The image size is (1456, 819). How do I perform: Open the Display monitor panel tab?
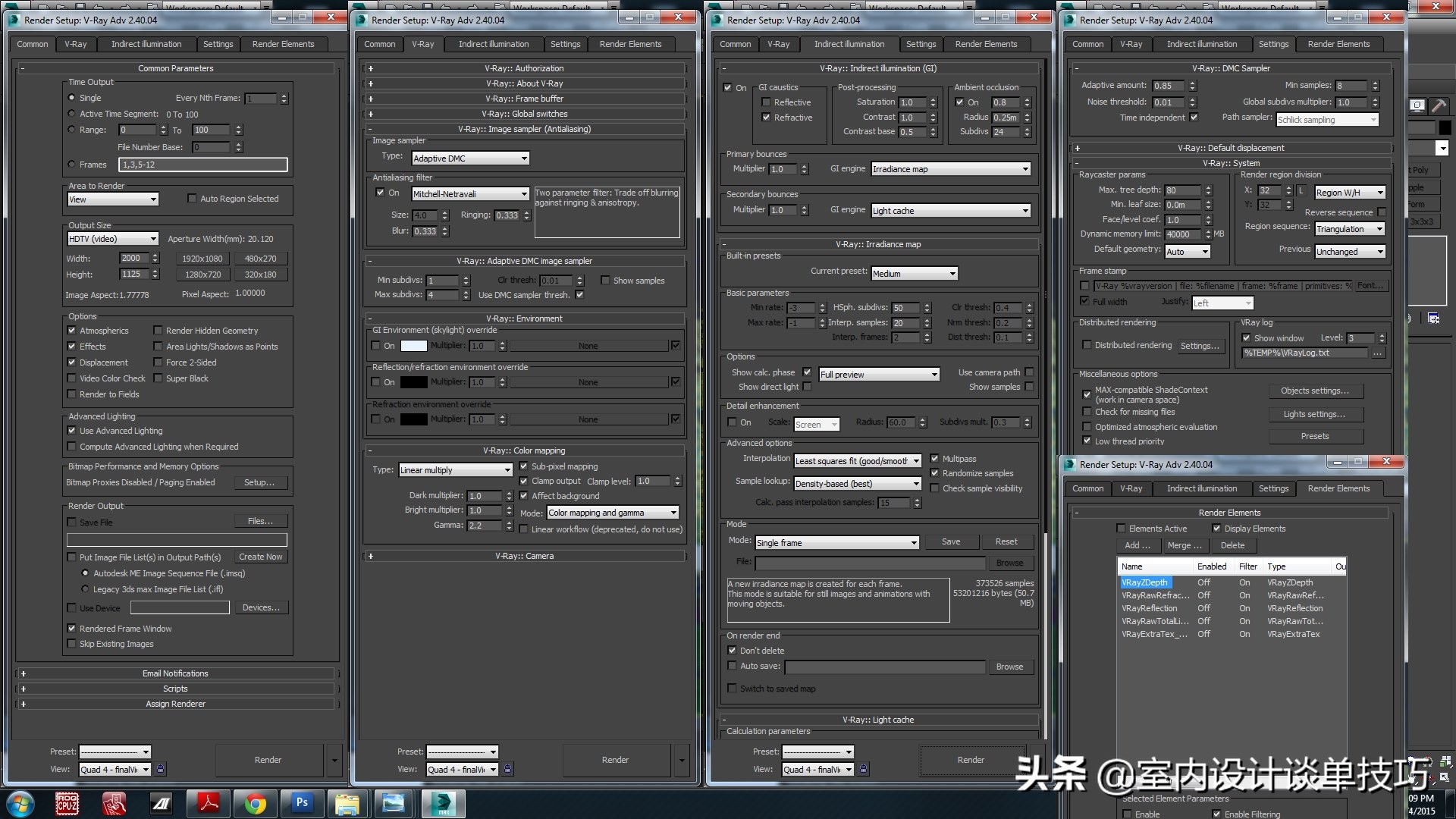[1417, 106]
